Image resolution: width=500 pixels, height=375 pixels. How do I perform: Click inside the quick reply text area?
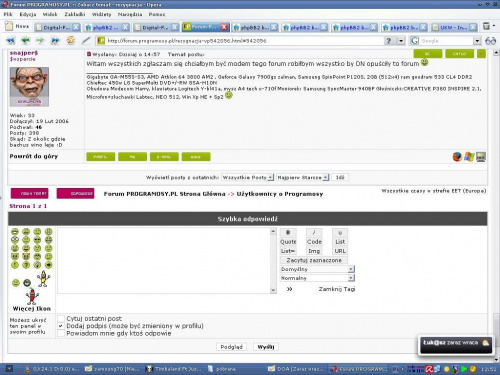164,261
